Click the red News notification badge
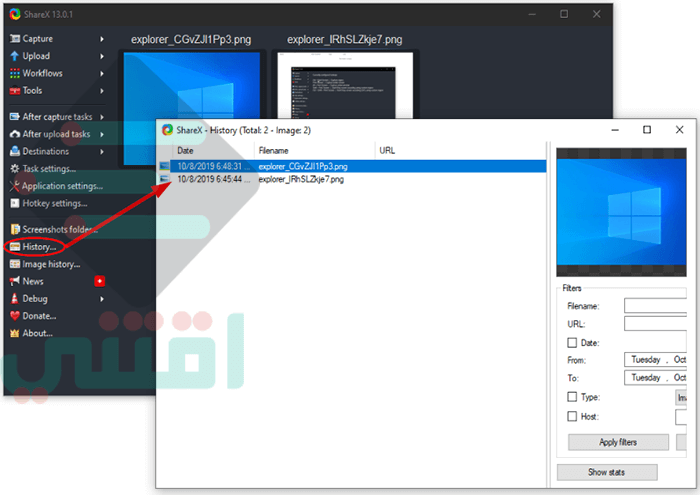Image resolution: width=700 pixels, height=495 pixels. pyautogui.click(x=100, y=281)
